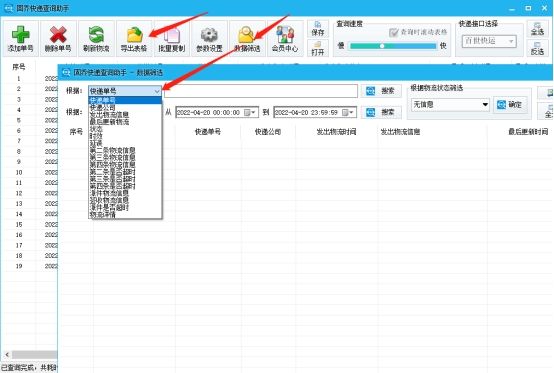This screenshot has height=373, width=554.
Task: Select row 1 in the main table
Action: pyautogui.click(x=30, y=79)
